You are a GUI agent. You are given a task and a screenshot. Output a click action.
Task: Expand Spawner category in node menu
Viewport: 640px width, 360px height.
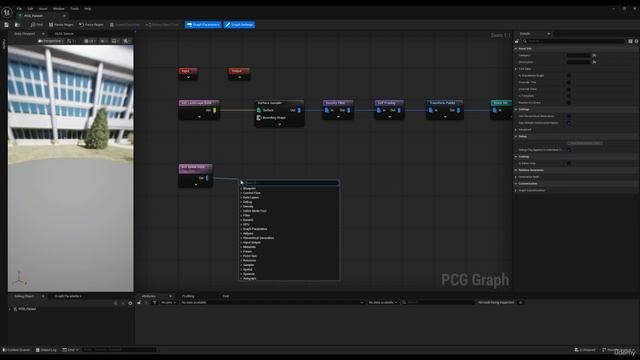pyautogui.click(x=248, y=274)
